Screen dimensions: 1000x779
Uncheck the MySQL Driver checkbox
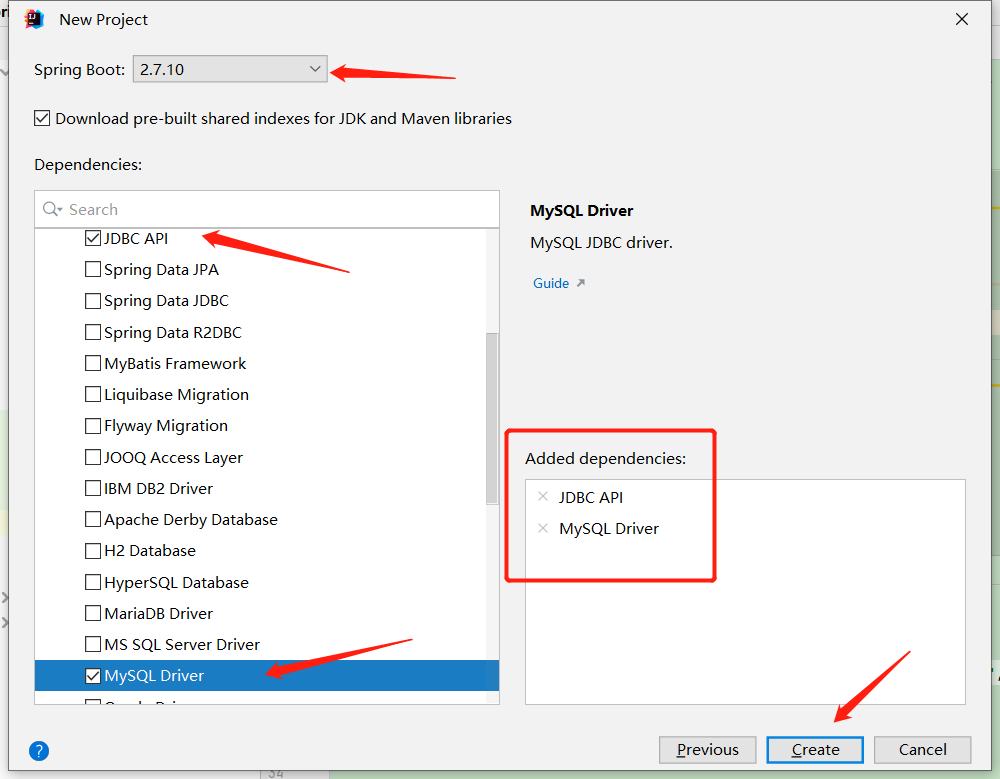pyautogui.click(x=93, y=676)
